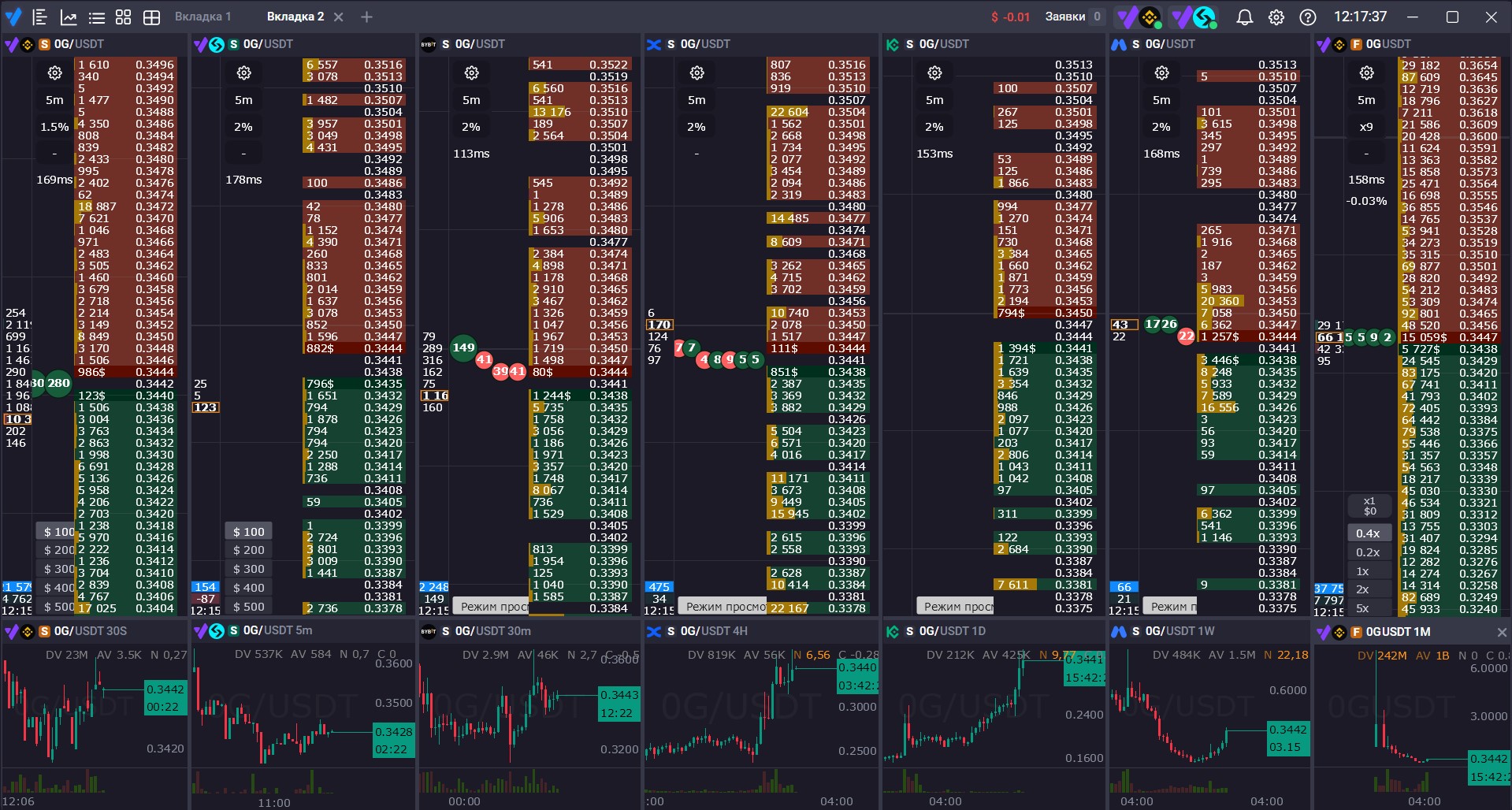Open the 0G/USDT ticker selector in MEXC panel
The height and width of the screenshot is (810, 1512).
(x=1170, y=44)
